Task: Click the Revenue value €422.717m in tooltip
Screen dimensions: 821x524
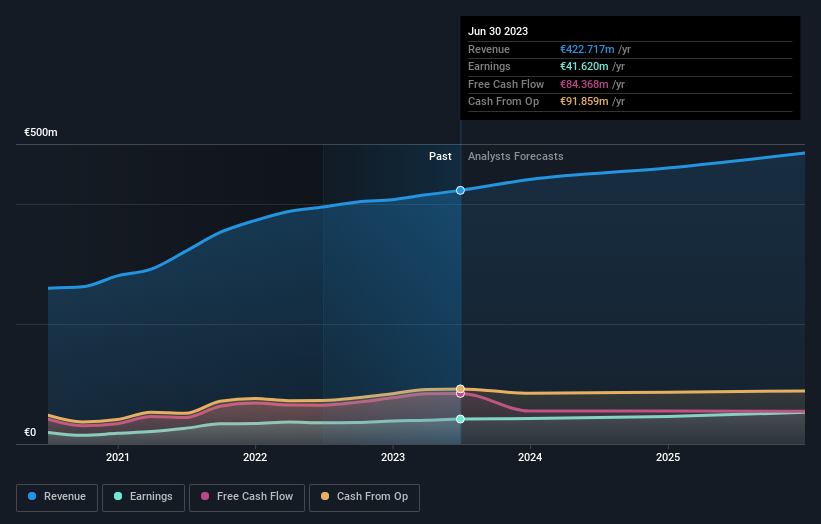Action: (587, 49)
